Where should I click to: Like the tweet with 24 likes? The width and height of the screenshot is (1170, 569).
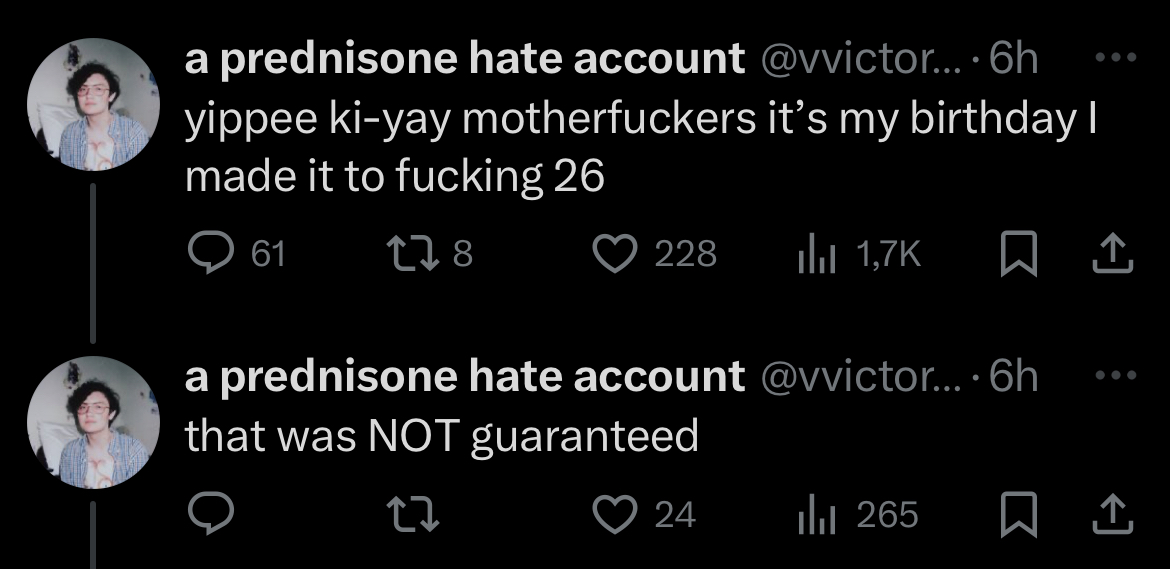click(x=644, y=515)
